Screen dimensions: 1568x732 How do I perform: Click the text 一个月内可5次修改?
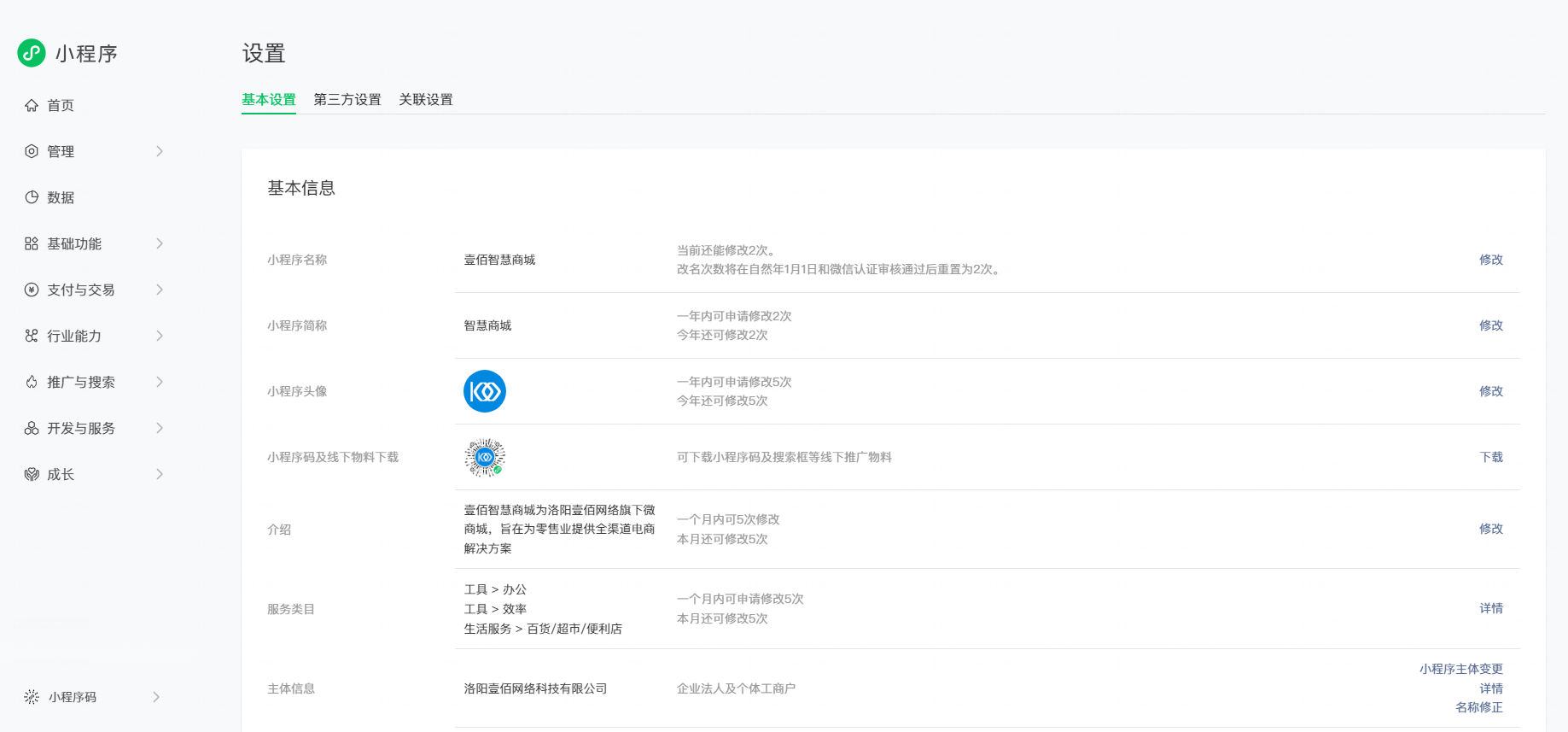point(728,519)
